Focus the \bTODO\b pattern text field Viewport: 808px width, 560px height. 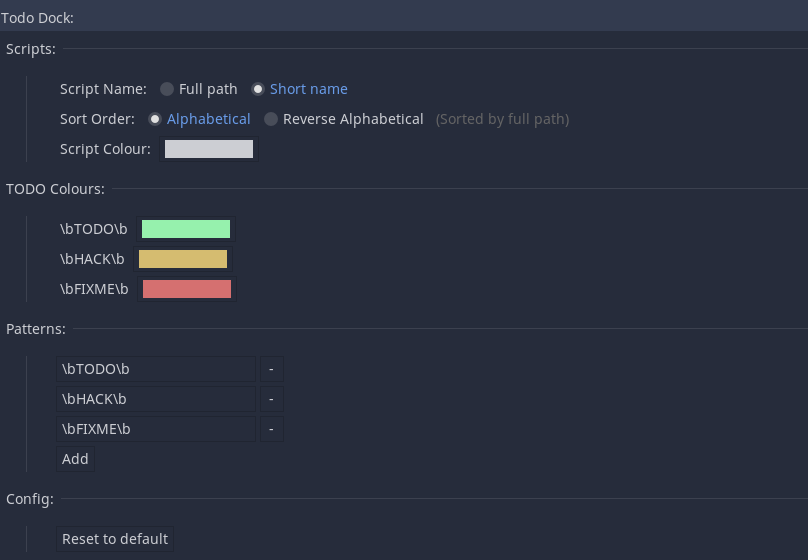coord(156,369)
